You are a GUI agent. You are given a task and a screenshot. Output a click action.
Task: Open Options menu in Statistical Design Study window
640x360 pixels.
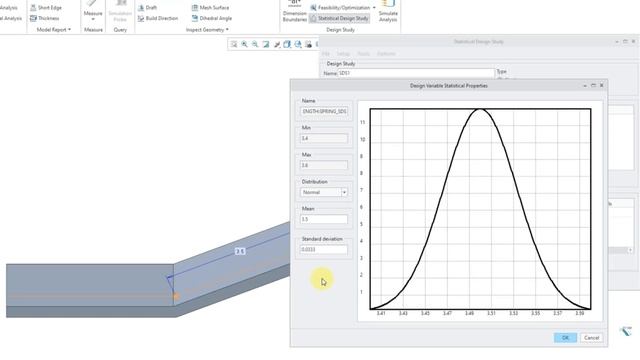click(386, 53)
